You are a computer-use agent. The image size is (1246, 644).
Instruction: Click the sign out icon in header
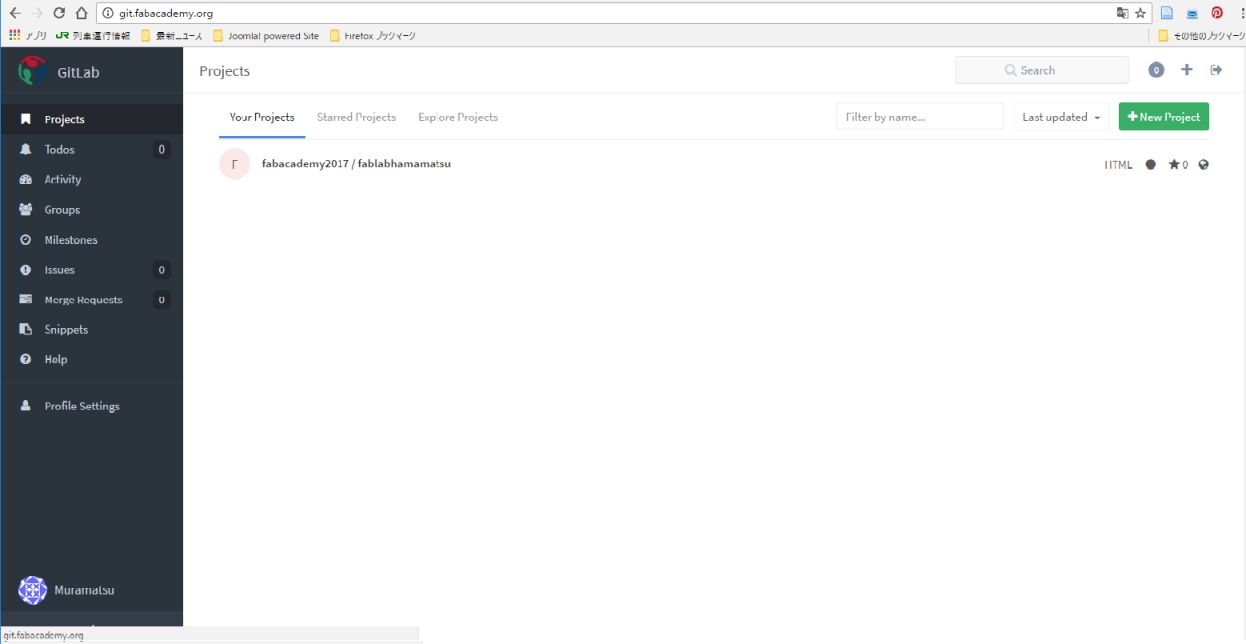click(x=1216, y=70)
